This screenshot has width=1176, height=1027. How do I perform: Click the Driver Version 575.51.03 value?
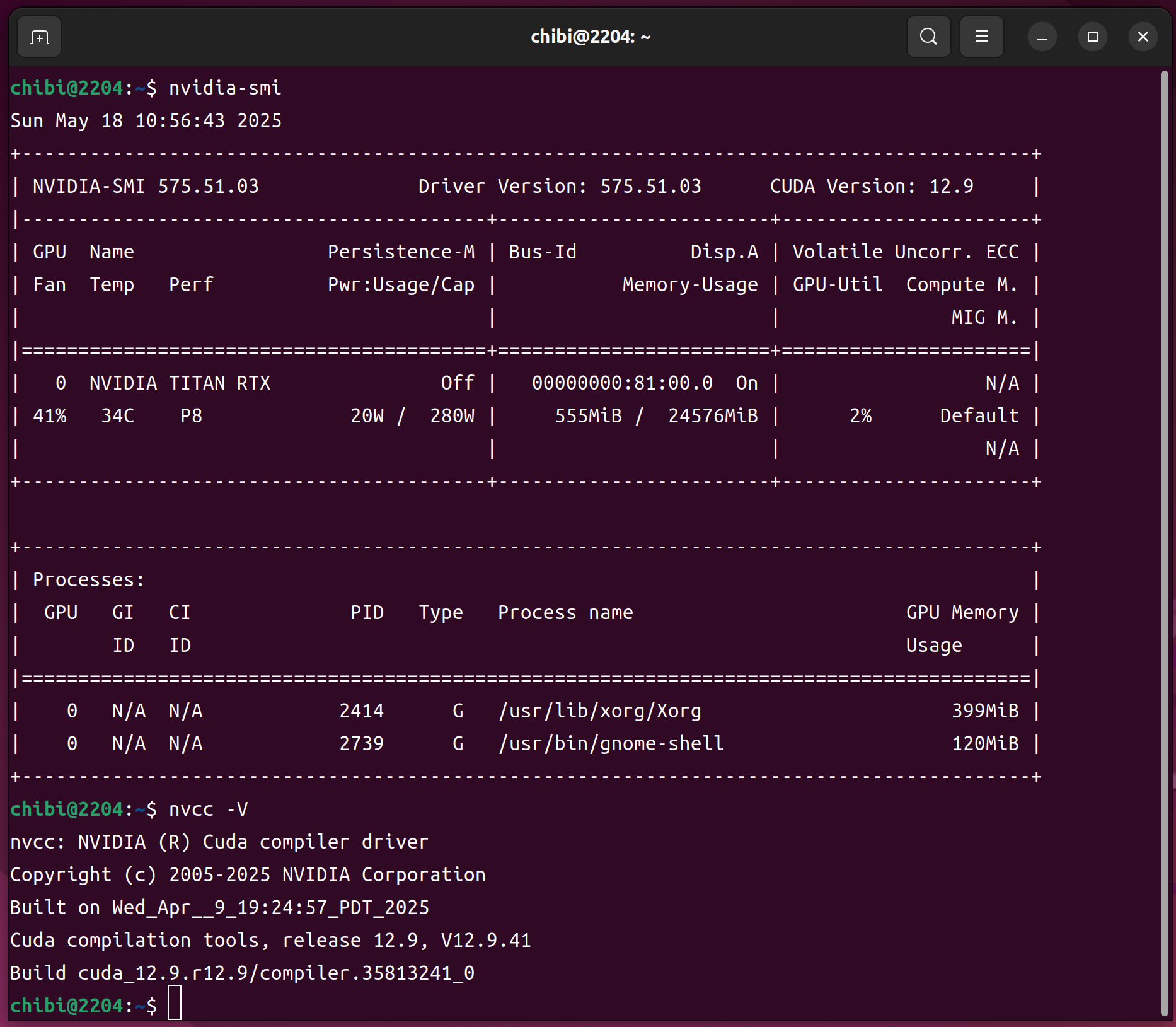pos(650,187)
